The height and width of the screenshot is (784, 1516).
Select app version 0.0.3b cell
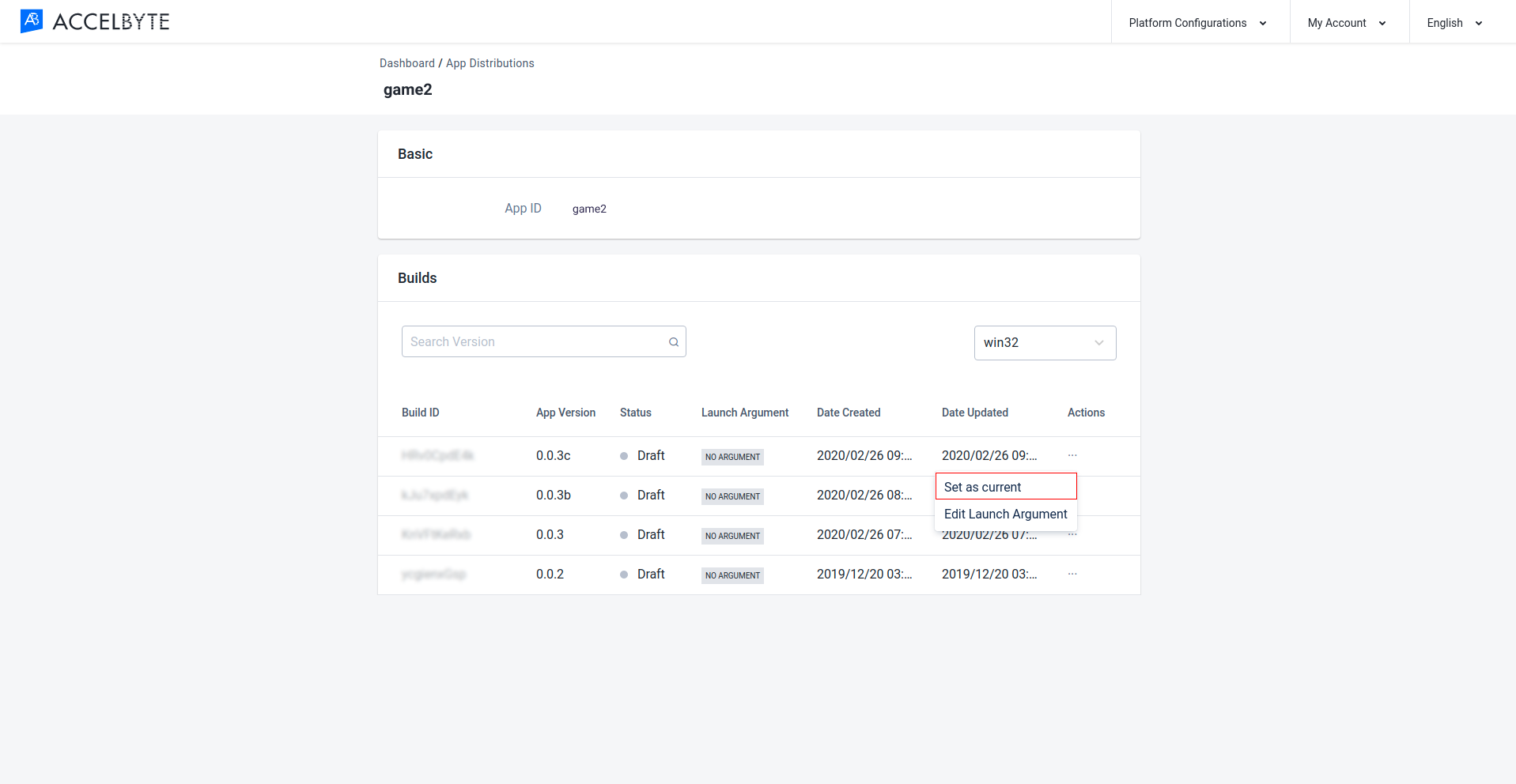[x=554, y=495]
